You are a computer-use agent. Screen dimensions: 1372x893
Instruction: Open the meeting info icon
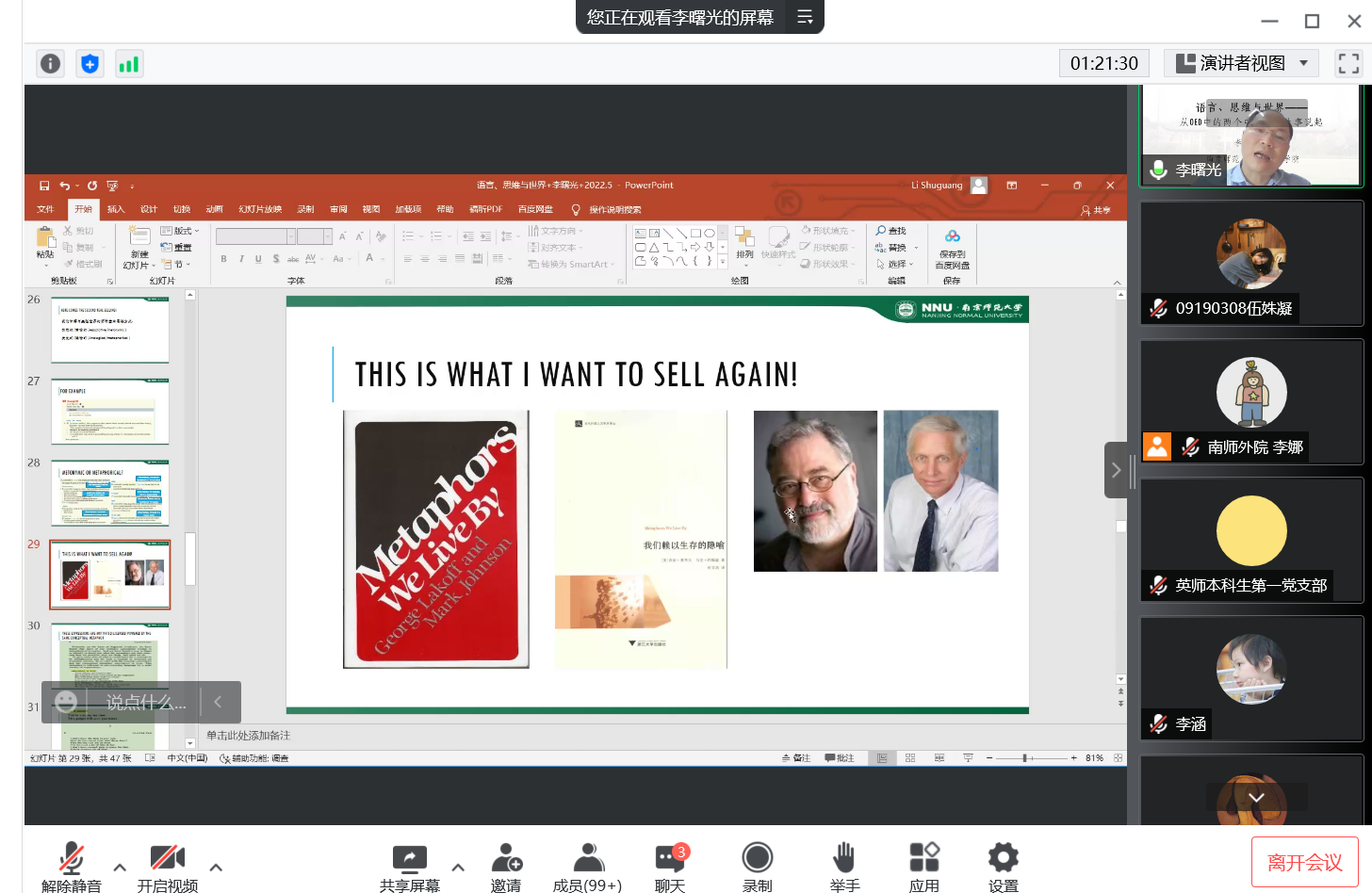(x=50, y=63)
